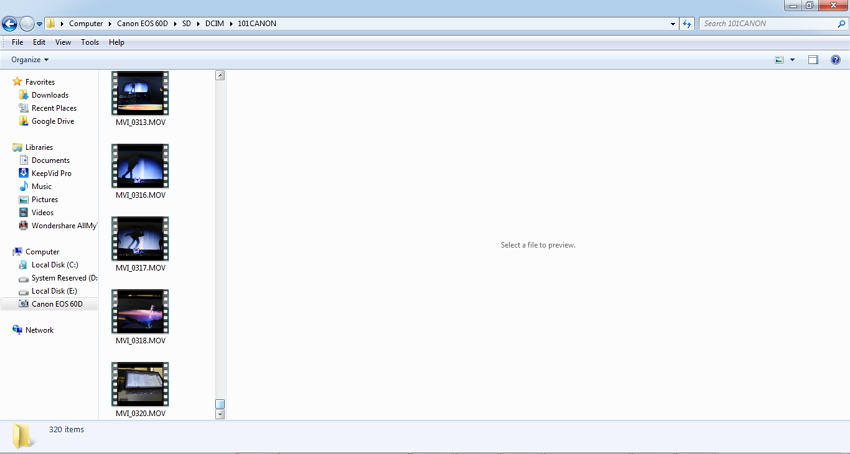Select the MVI_0320.MOV video thumbnail
This screenshot has height=454, width=850.
click(x=140, y=384)
